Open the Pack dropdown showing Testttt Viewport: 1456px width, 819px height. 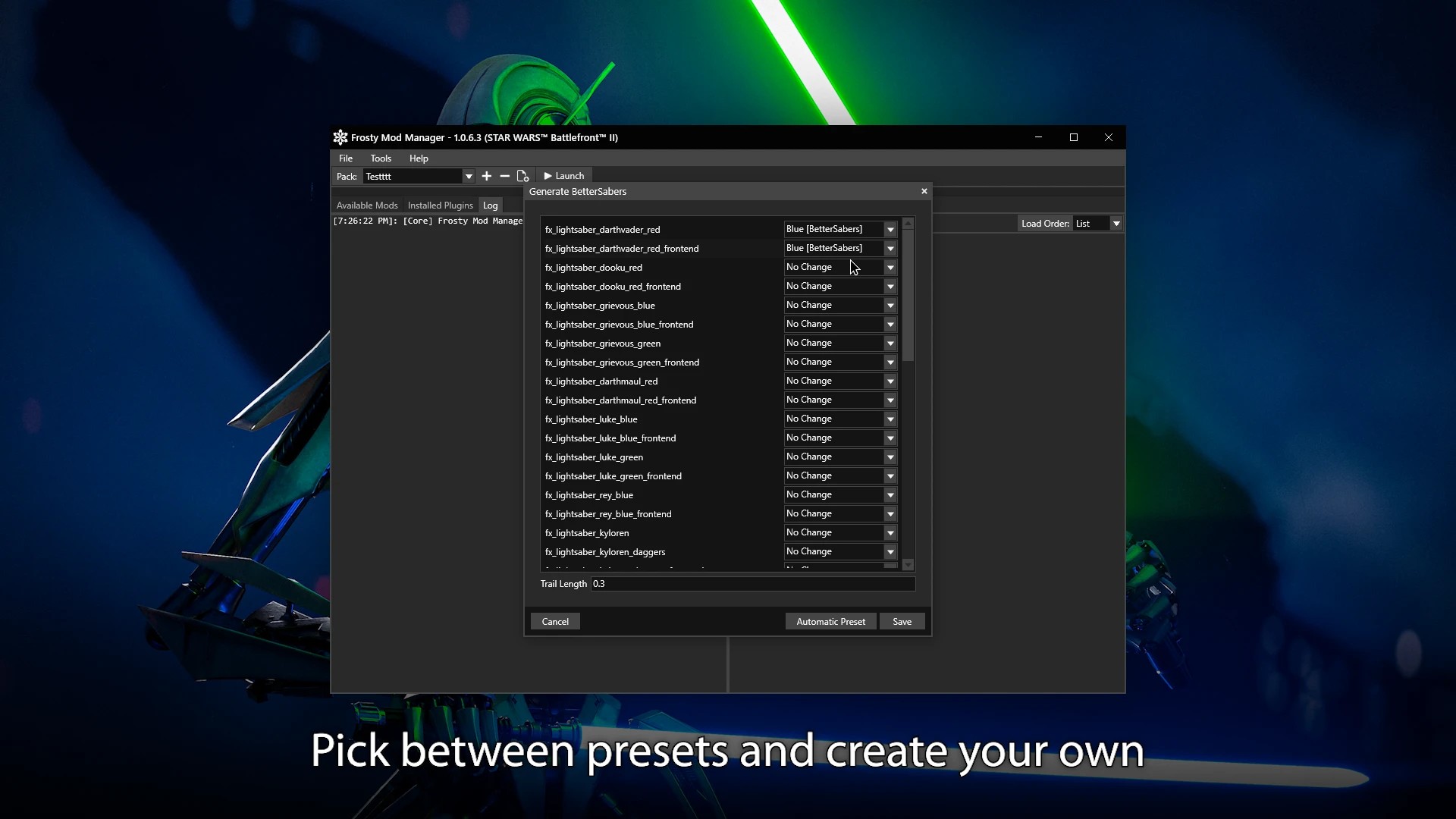click(419, 176)
